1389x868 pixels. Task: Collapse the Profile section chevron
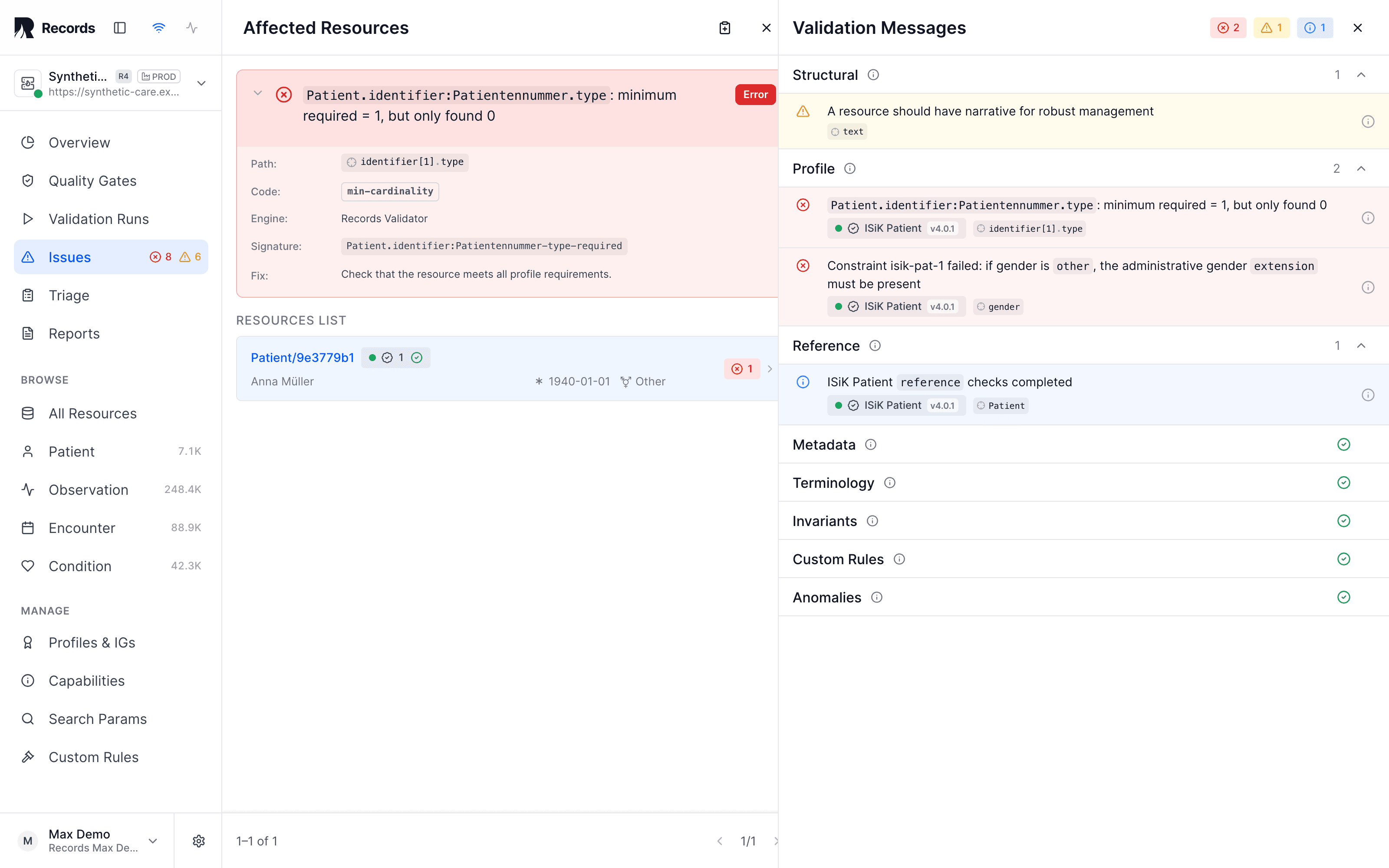point(1361,168)
